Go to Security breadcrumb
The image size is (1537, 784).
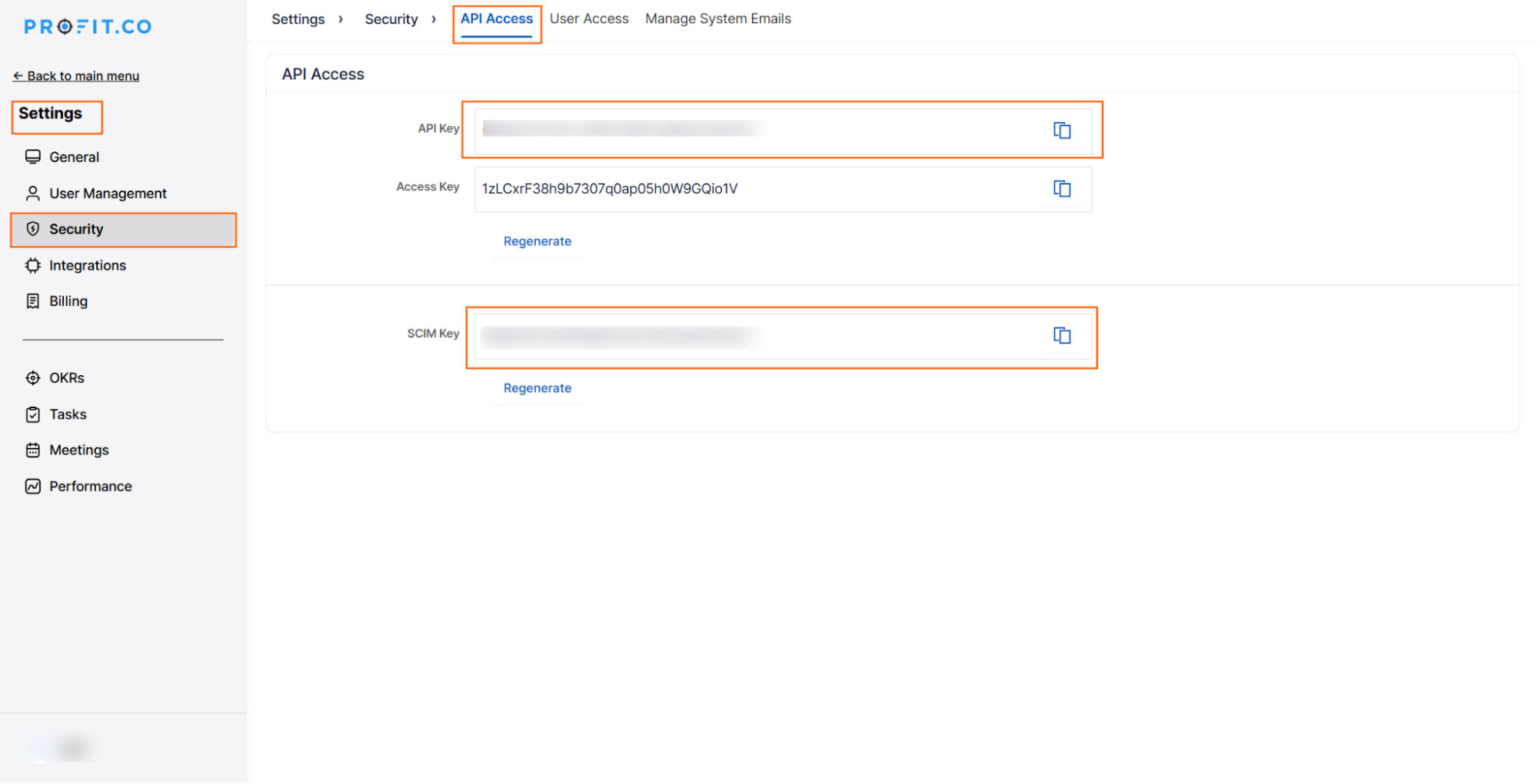[391, 19]
